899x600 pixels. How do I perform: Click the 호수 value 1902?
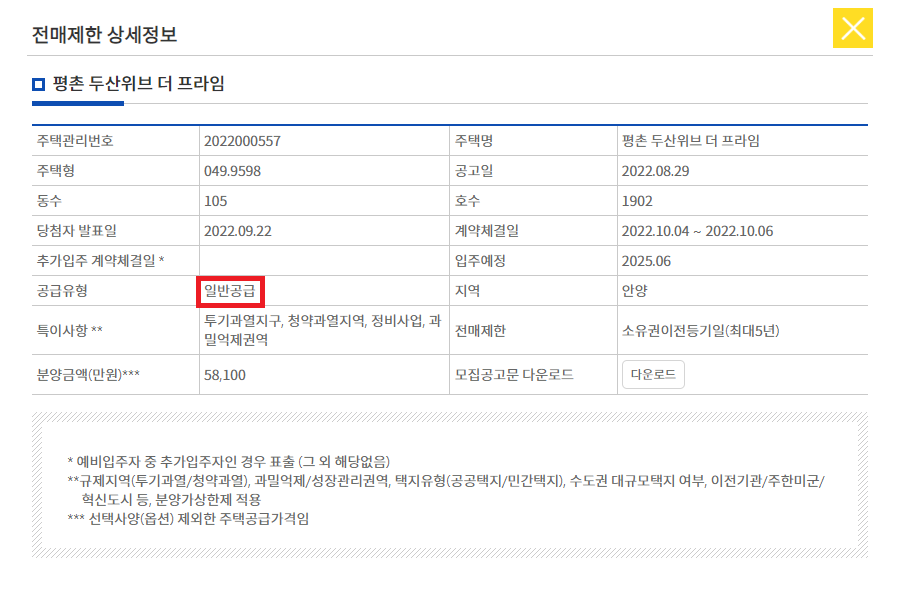[637, 201]
